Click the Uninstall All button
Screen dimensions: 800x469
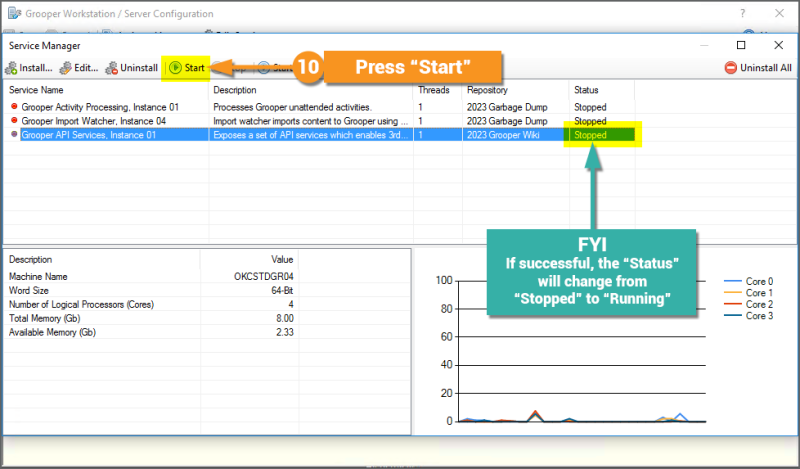758,68
